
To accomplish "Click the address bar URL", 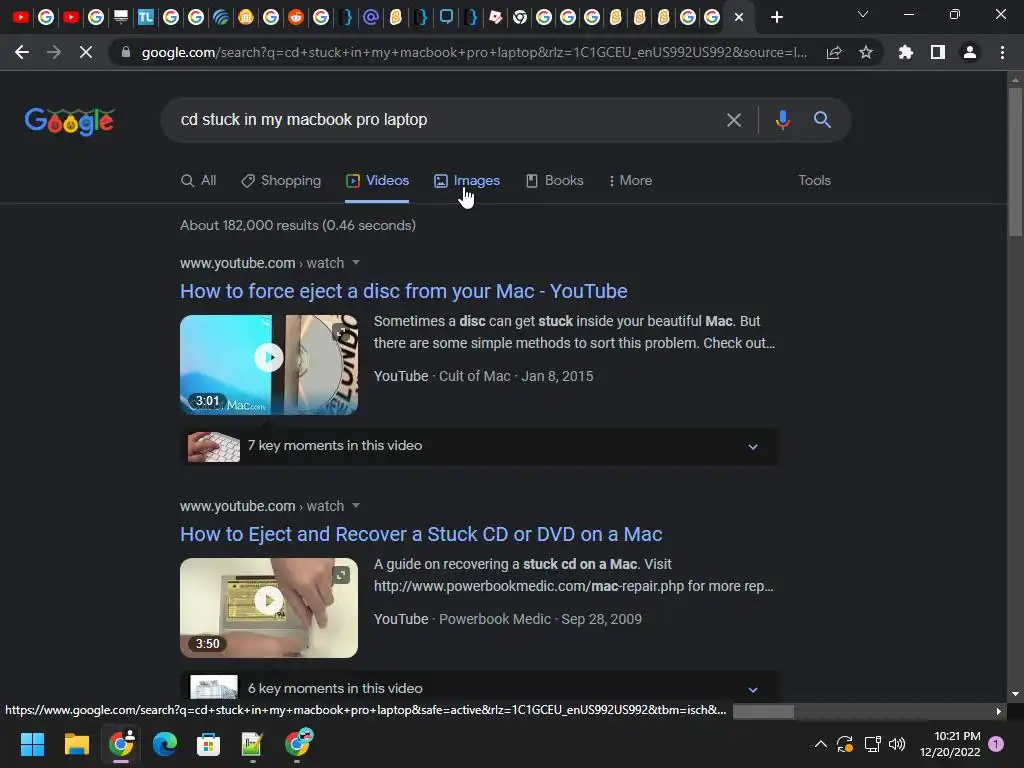I will click(x=474, y=52).
